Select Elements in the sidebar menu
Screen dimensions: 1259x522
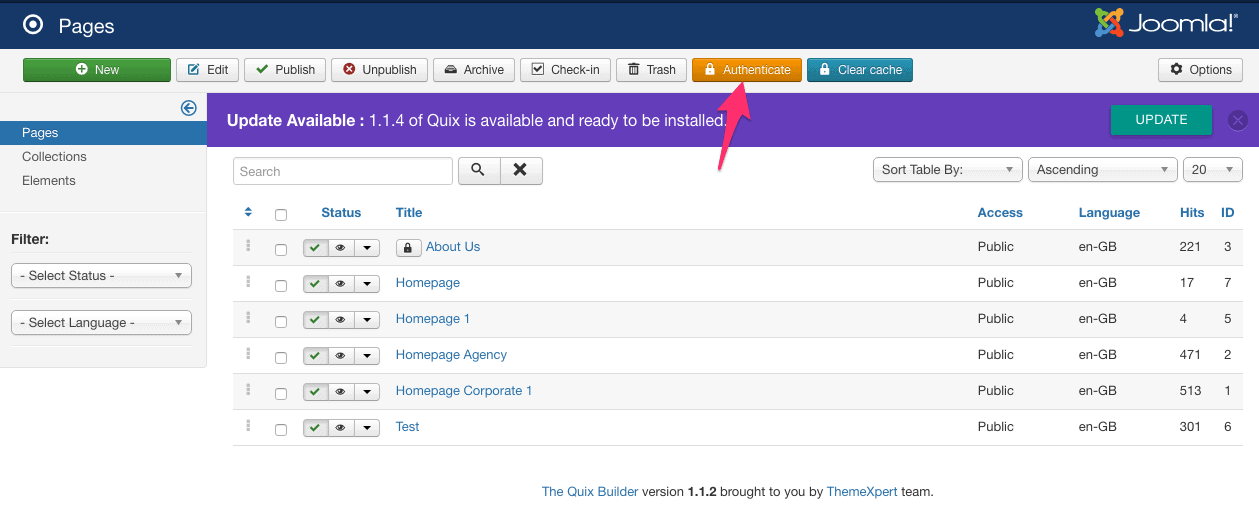pos(49,181)
